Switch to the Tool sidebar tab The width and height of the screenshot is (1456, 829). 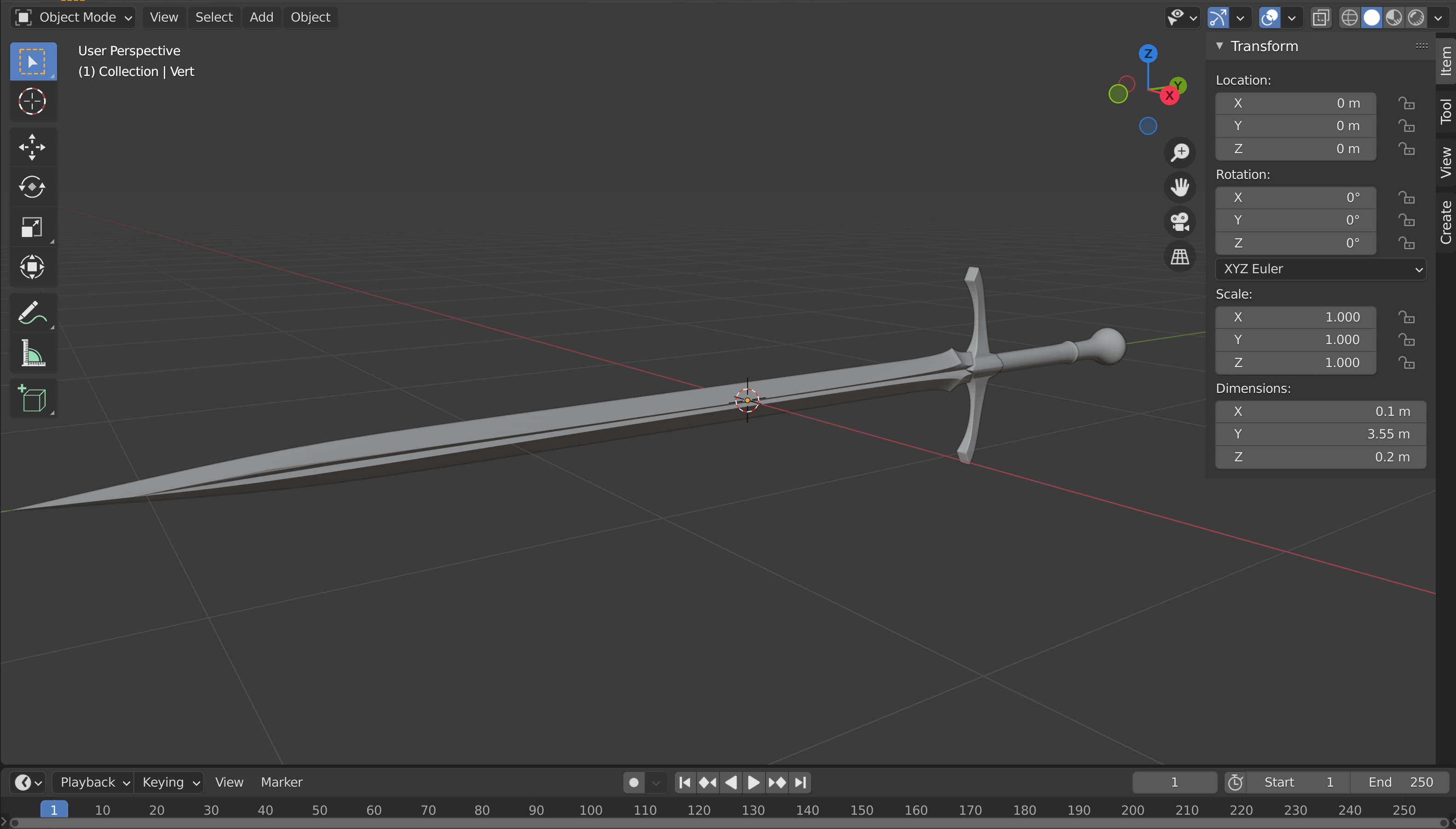coord(1446,111)
